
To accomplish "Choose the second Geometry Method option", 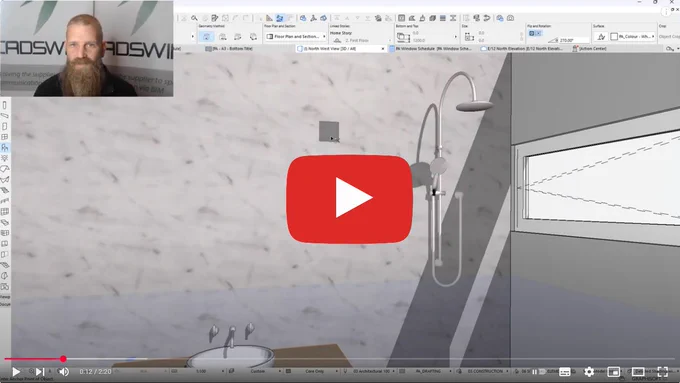I will (x=222, y=37).
